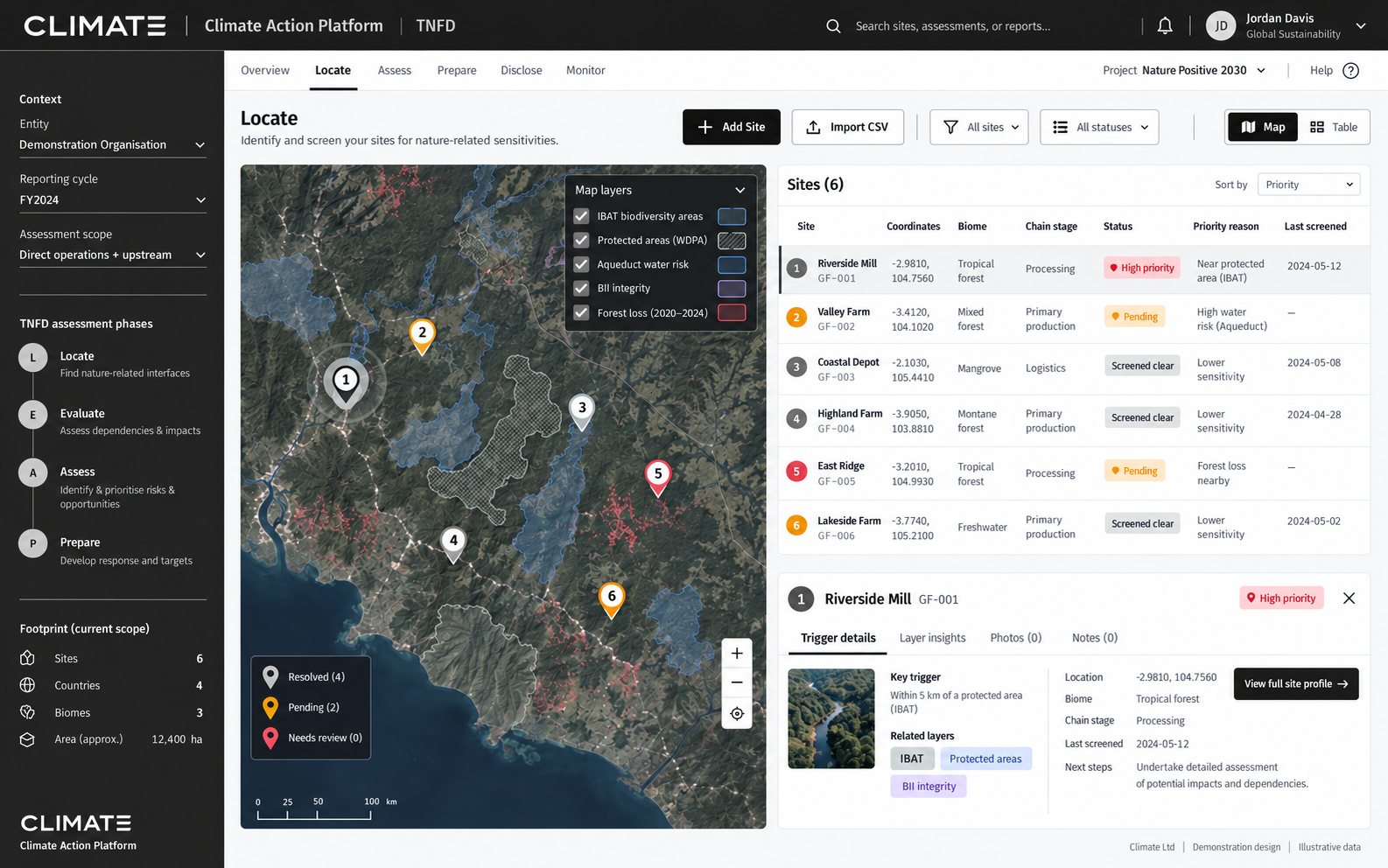Click the Forest loss color swatch
1388x868 pixels.
(x=732, y=312)
